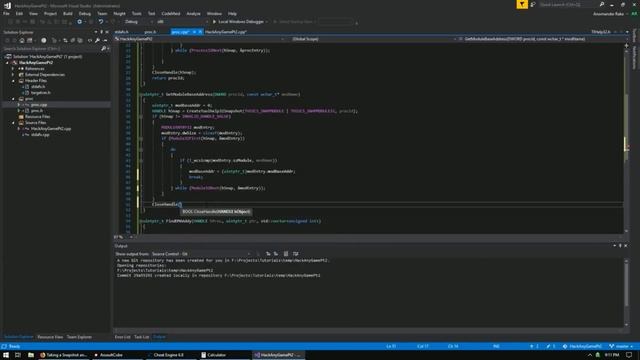Switch to the proc.h editor tab
Viewport: 640px width, 360px height.
click(x=150, y=32)
